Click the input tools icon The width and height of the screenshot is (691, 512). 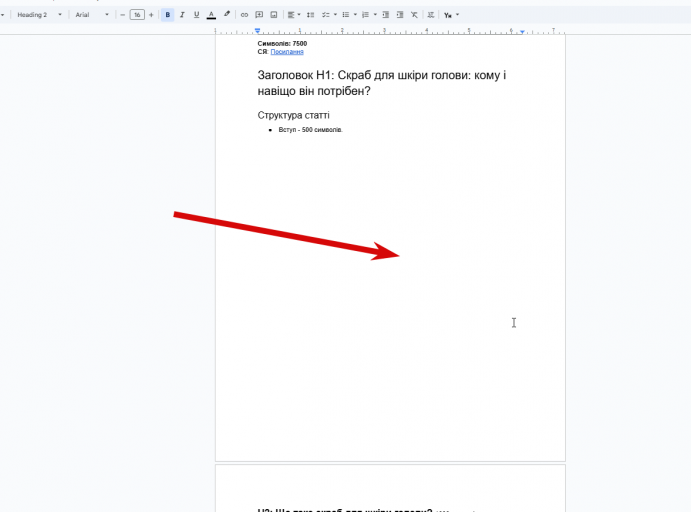pyautogui.click(x=448, y=15)
